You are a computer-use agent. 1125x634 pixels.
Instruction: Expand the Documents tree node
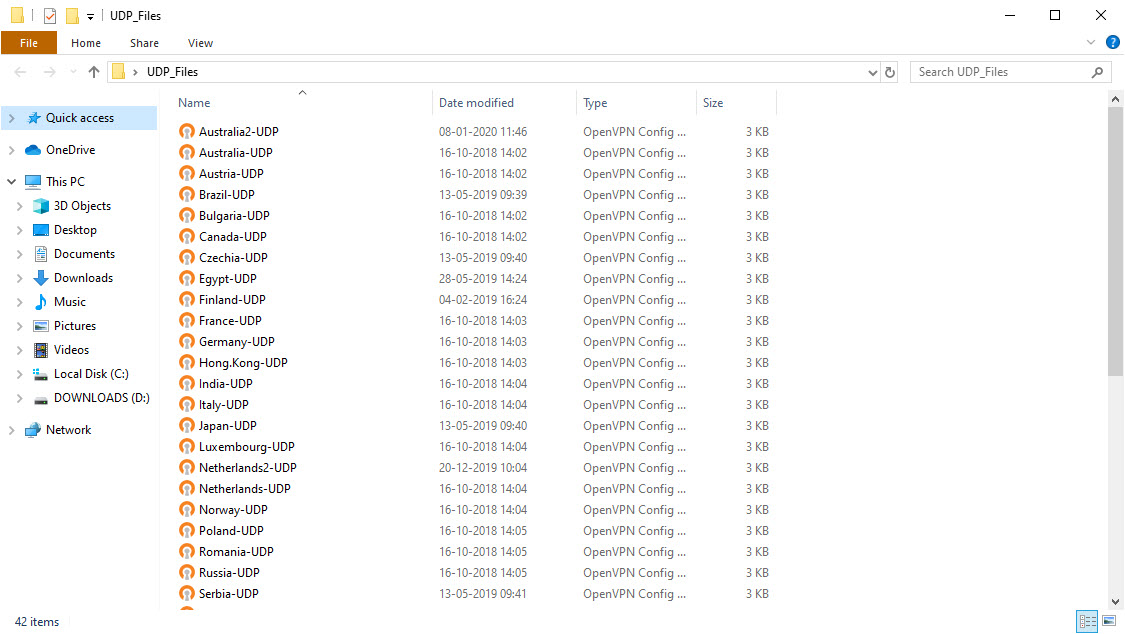(x=19, y=254)
